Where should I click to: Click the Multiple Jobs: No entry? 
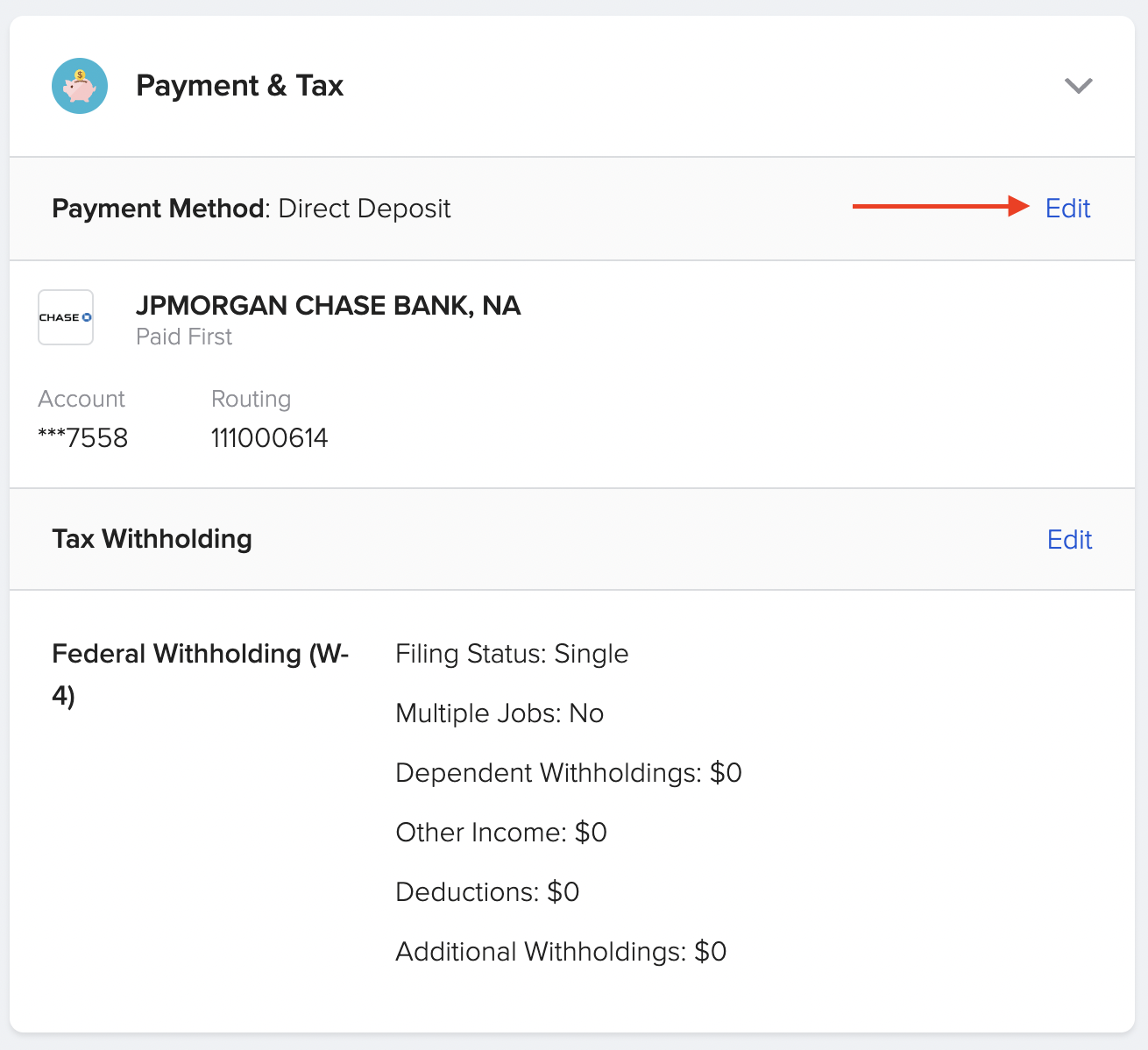click(x=500, y=713)
